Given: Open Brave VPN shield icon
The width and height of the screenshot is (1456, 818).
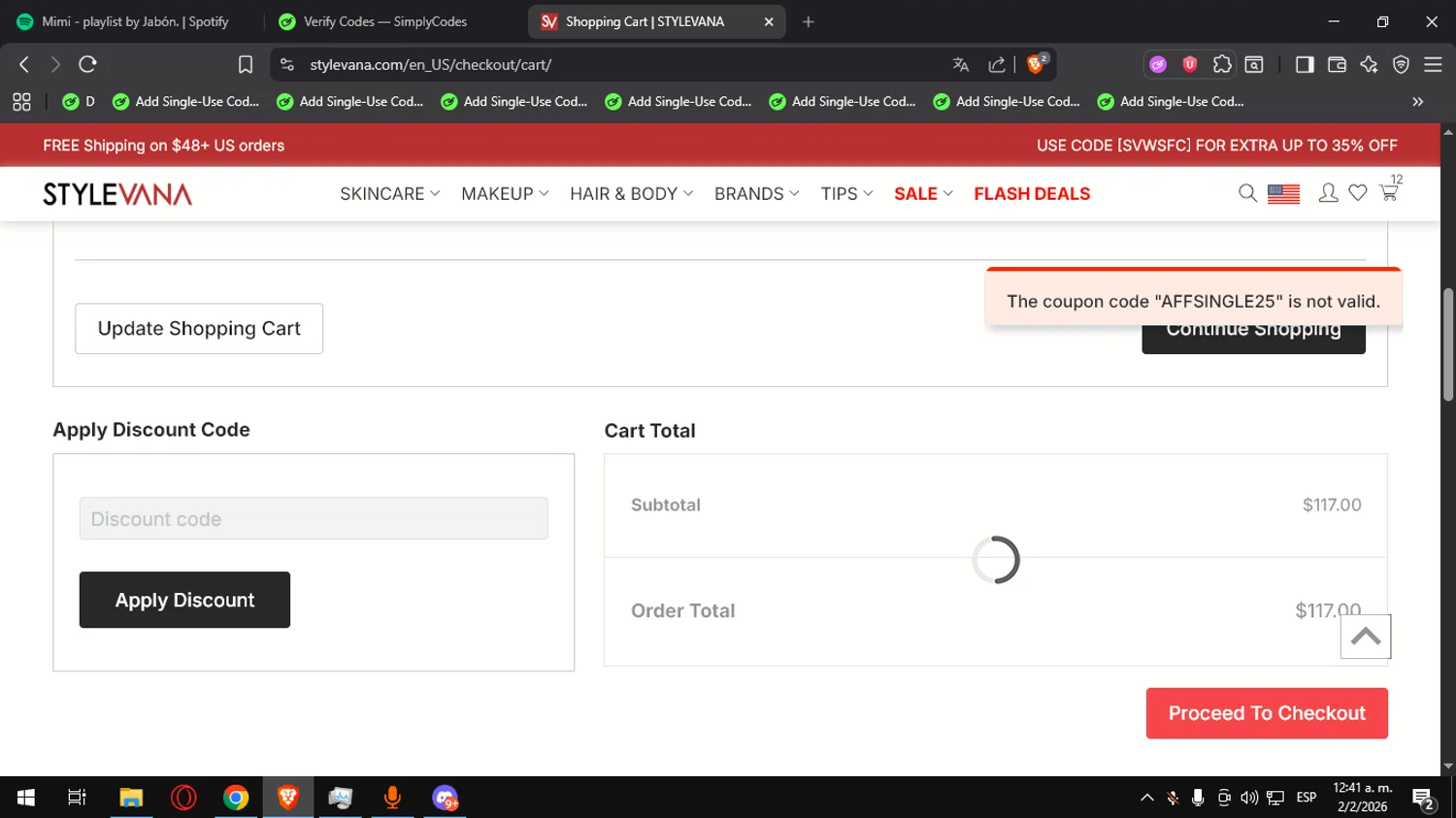Looking at the screenshot, I should click(x=1401, y=64).
